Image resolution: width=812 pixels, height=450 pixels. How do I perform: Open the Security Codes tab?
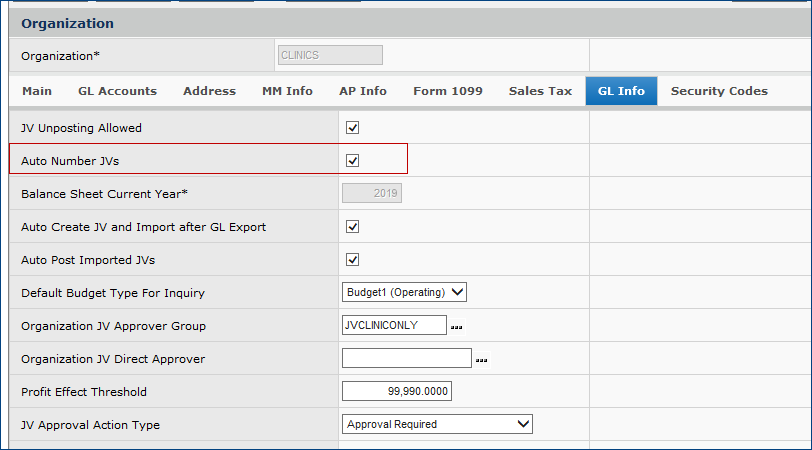[719, 91]
